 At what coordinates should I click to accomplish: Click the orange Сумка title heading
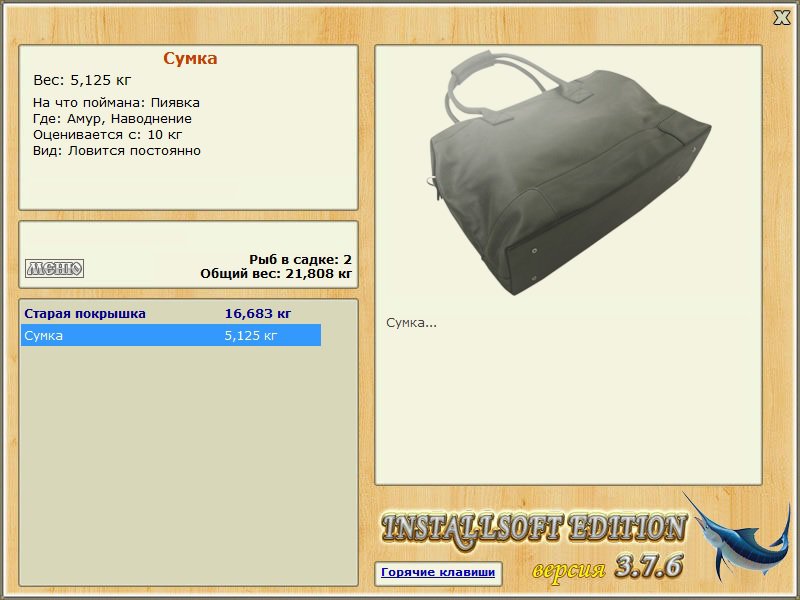(x=190, y=59)
